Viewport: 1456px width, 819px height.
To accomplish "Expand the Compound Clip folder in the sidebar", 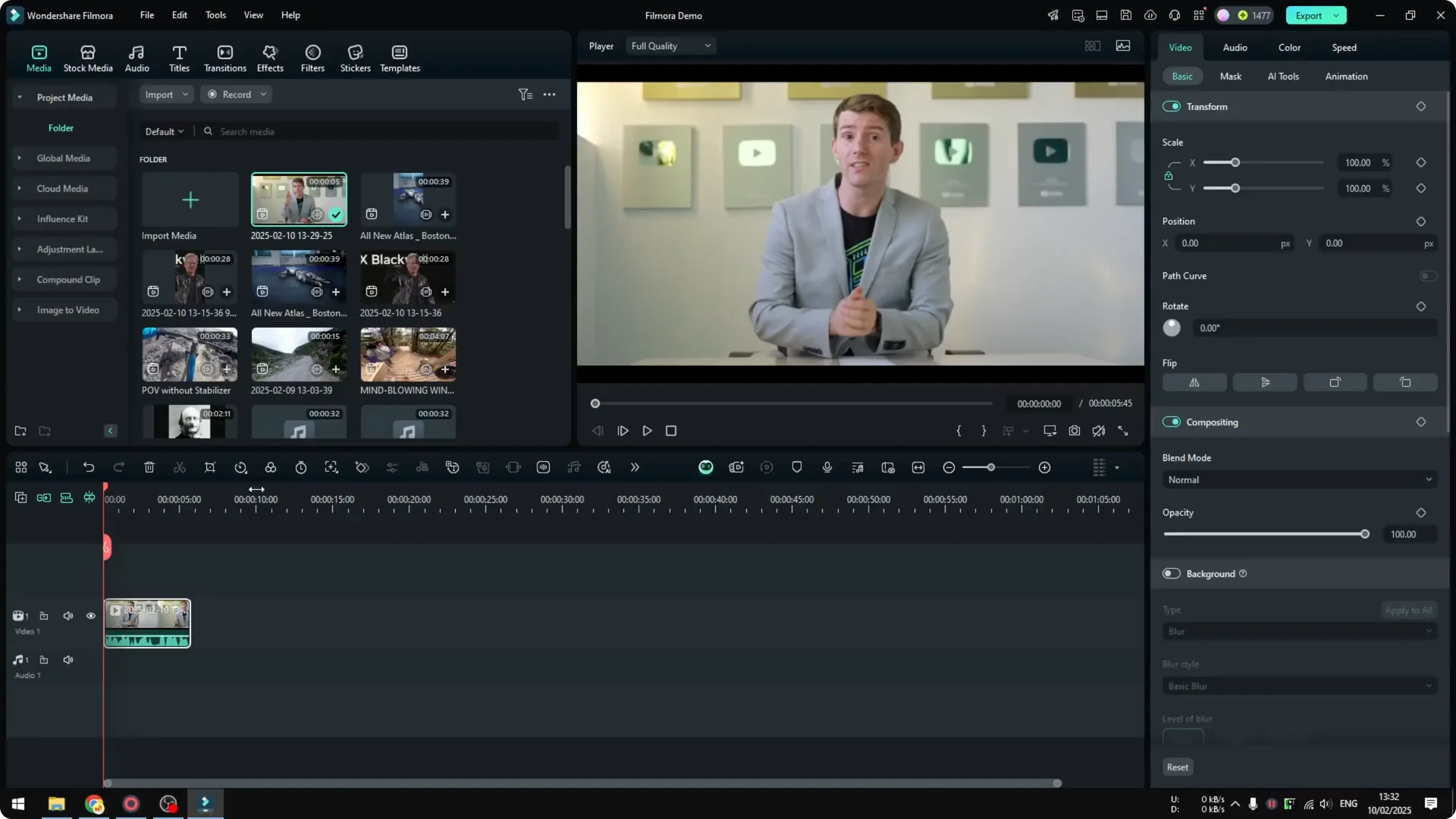I will tap(18, 279).
